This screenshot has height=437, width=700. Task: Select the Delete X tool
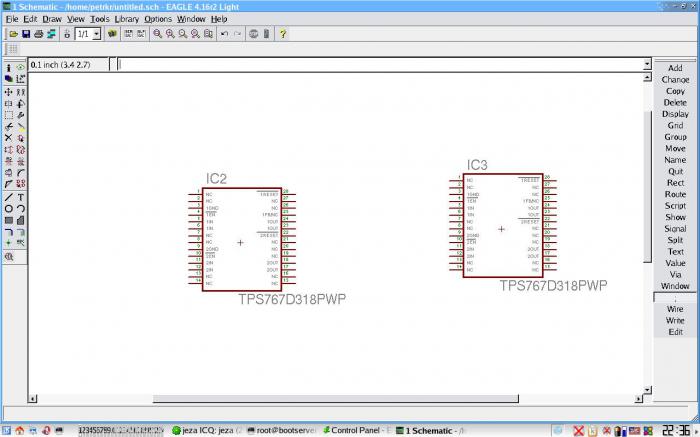[8, 138]
